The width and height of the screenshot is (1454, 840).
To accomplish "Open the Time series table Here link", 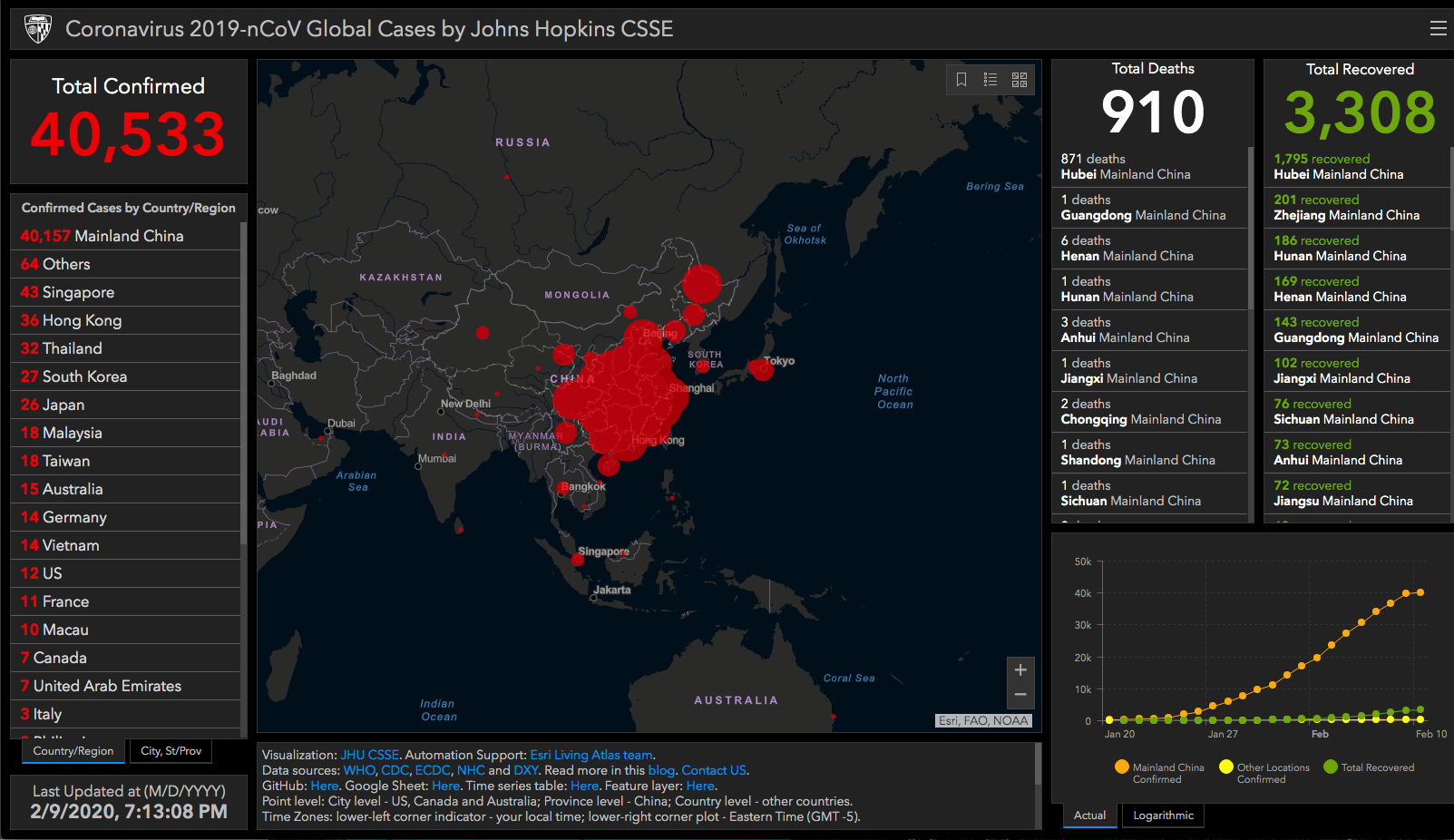I will [x=584, y=786].
